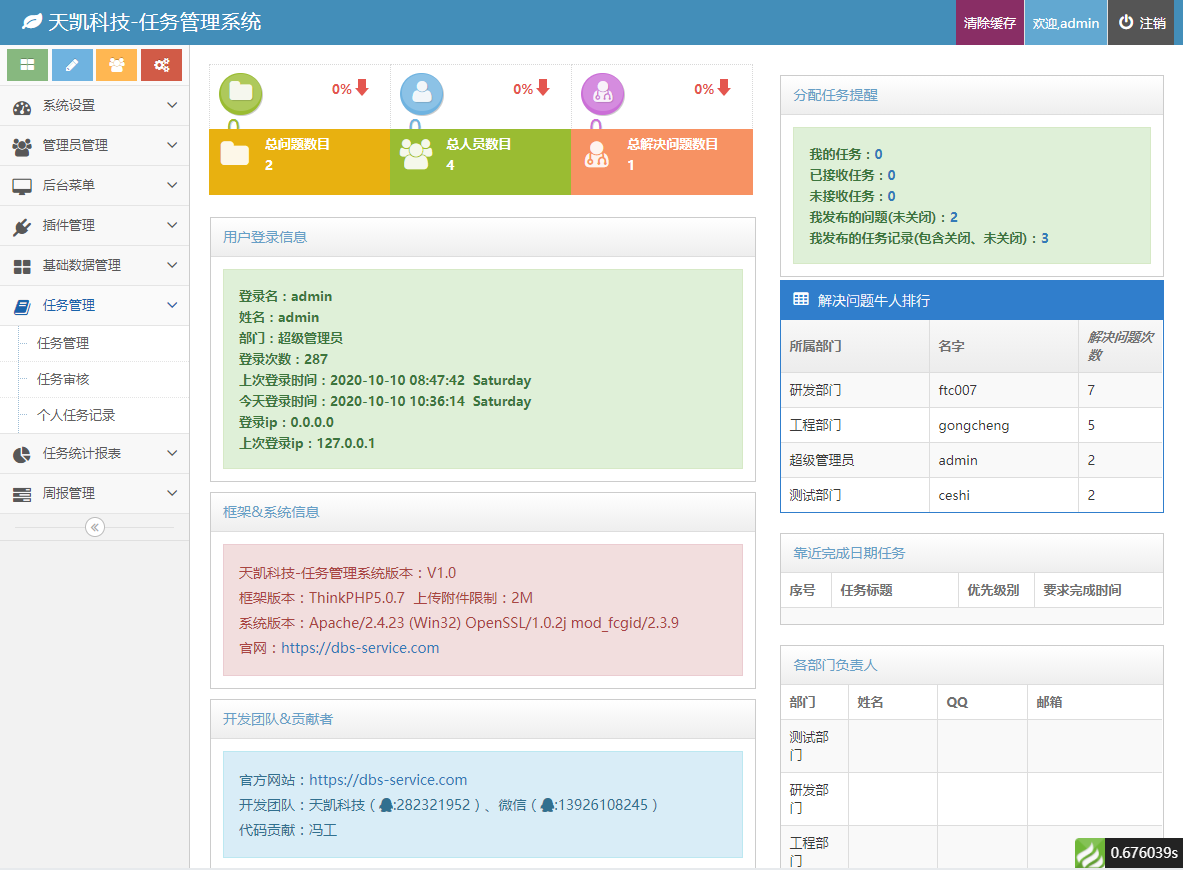Click the QQ penguin icon before 282321952
The image size is (1183, 870).
point(386,805)
